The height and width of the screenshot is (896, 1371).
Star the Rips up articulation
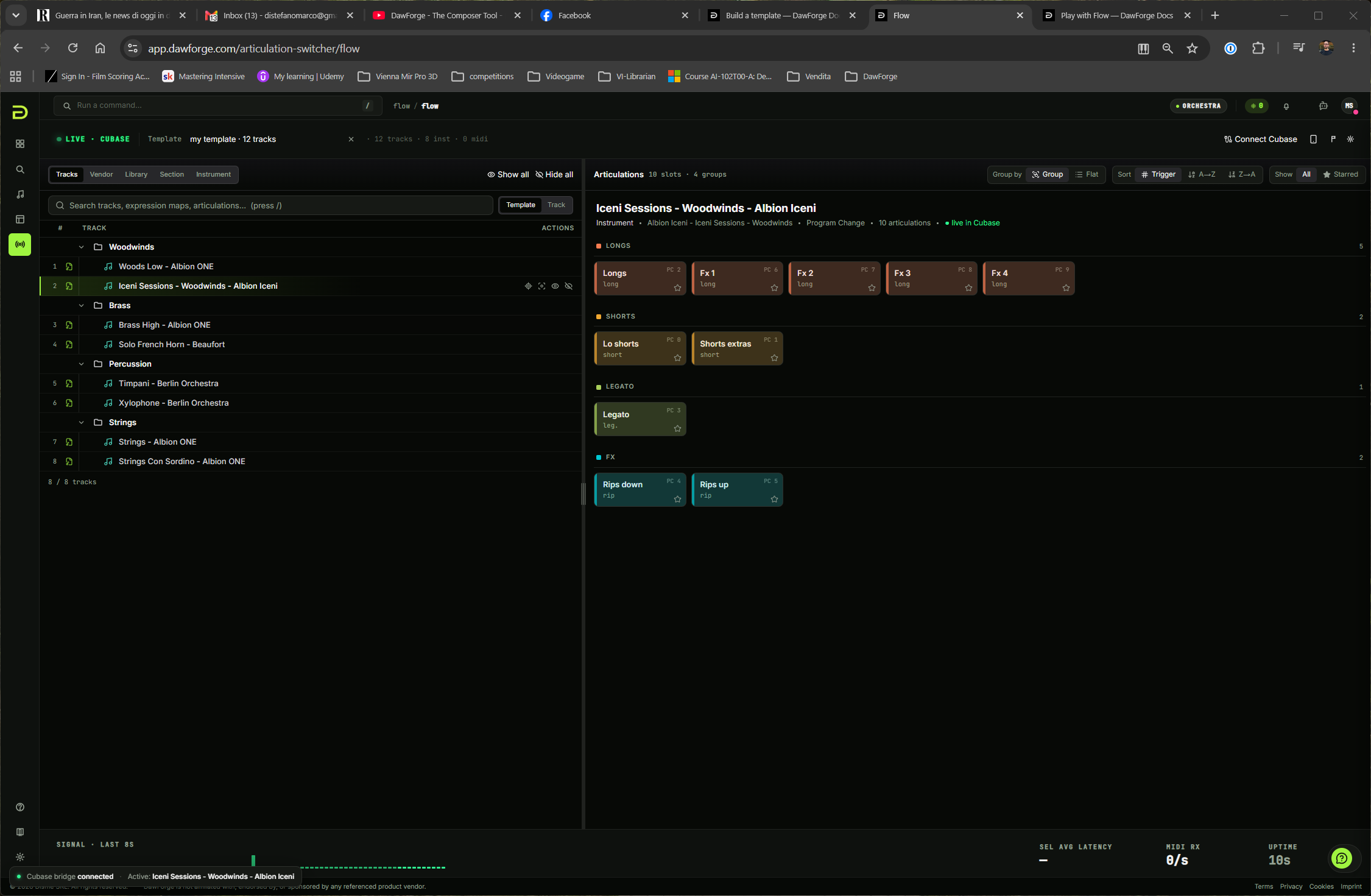[774, 499]
